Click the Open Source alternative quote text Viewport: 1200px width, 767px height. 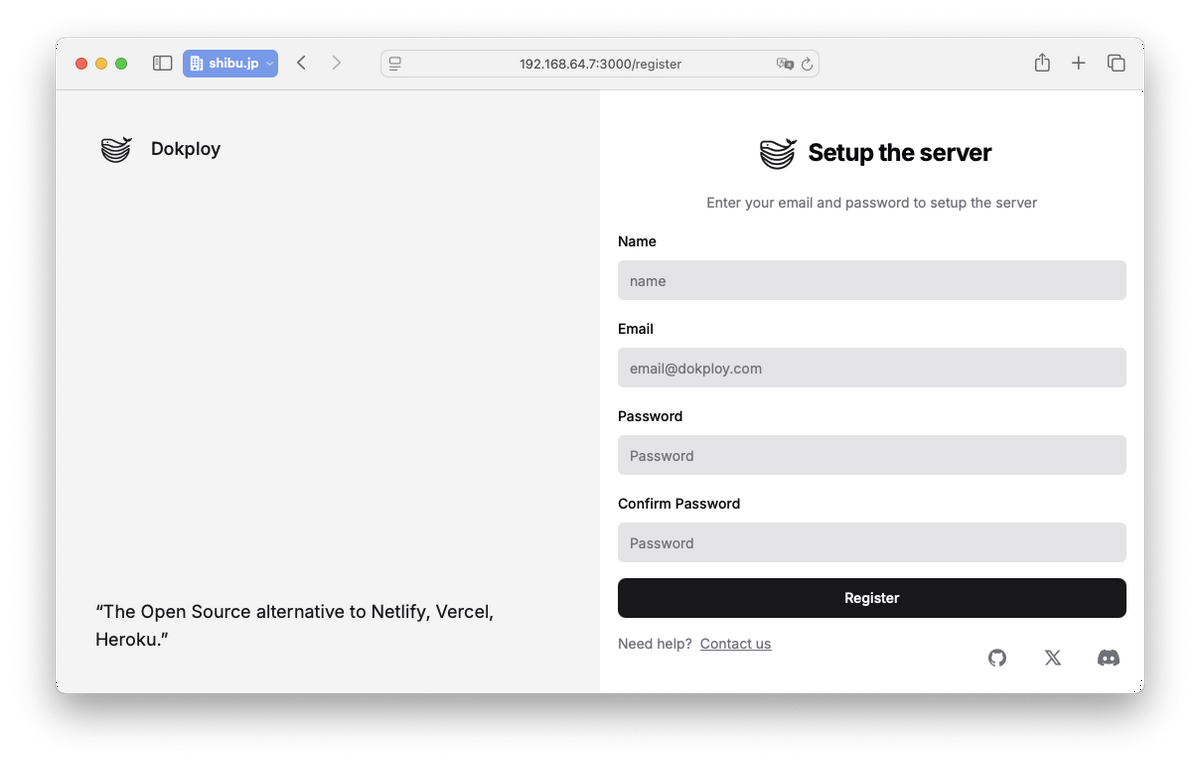click(295, 625)
